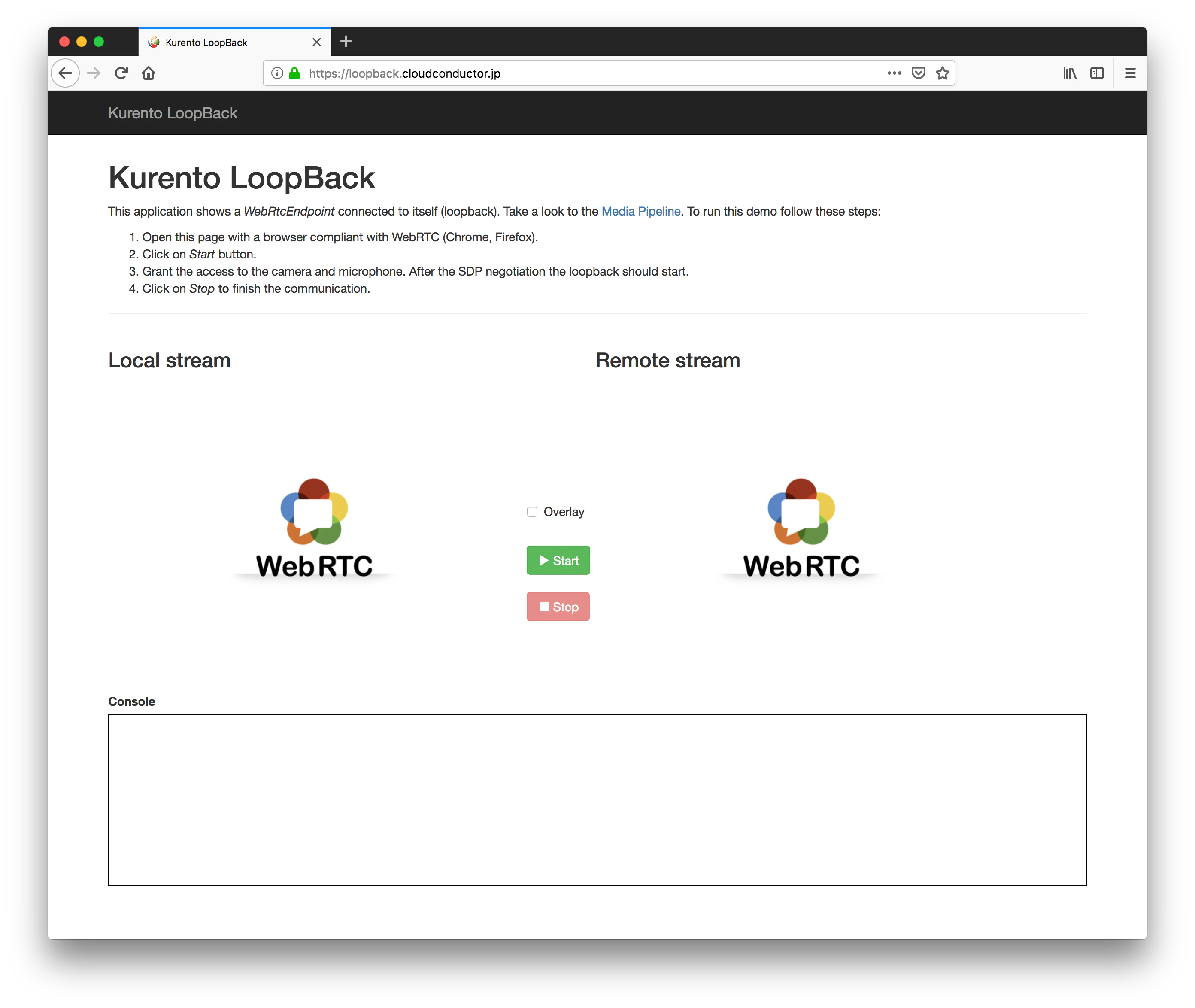Toggle the sidebar view icon
1195x1008 pixels.
1097,73
